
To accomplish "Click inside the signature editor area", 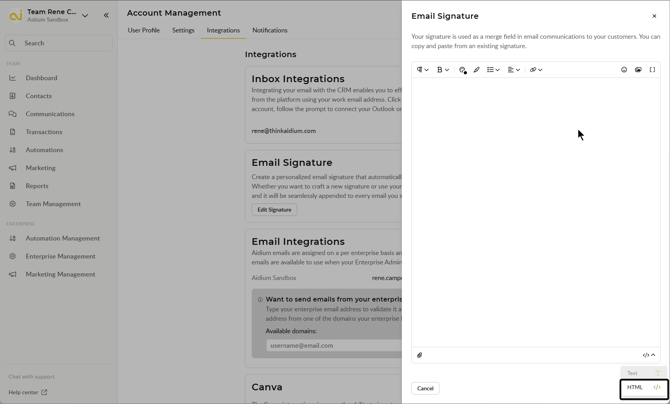I will pyautogui.click(x=535, y=210).
